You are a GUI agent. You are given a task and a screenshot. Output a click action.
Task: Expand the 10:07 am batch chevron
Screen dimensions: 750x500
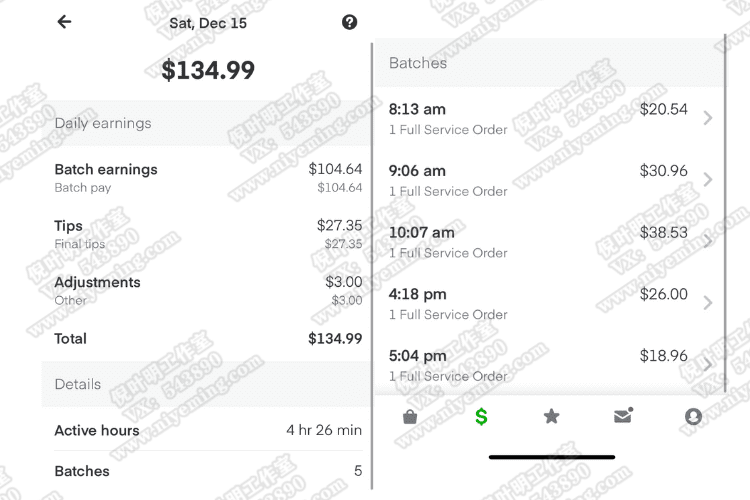pyautogui.click(x=707, y=241)
